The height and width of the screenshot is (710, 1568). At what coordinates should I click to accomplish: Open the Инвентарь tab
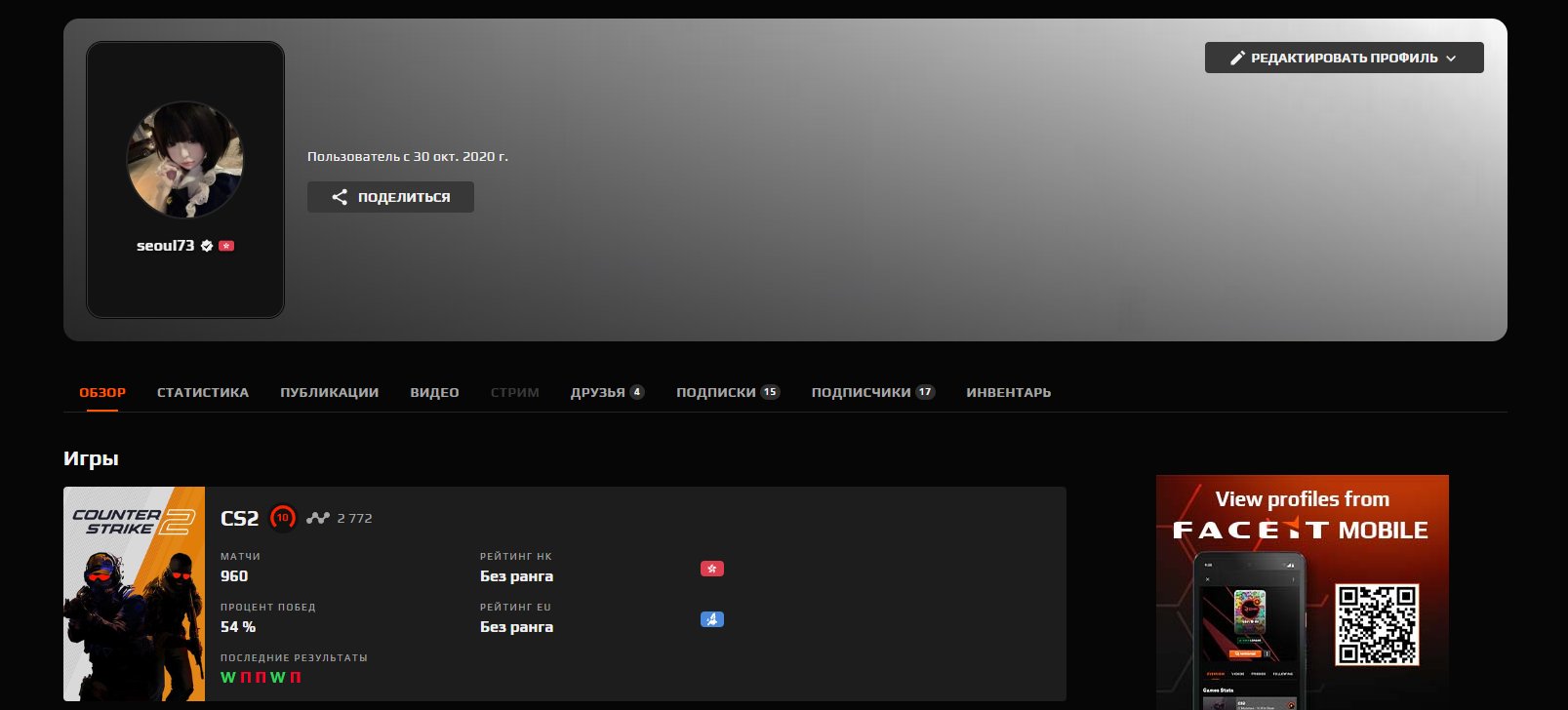click(x=1008, y=392)
